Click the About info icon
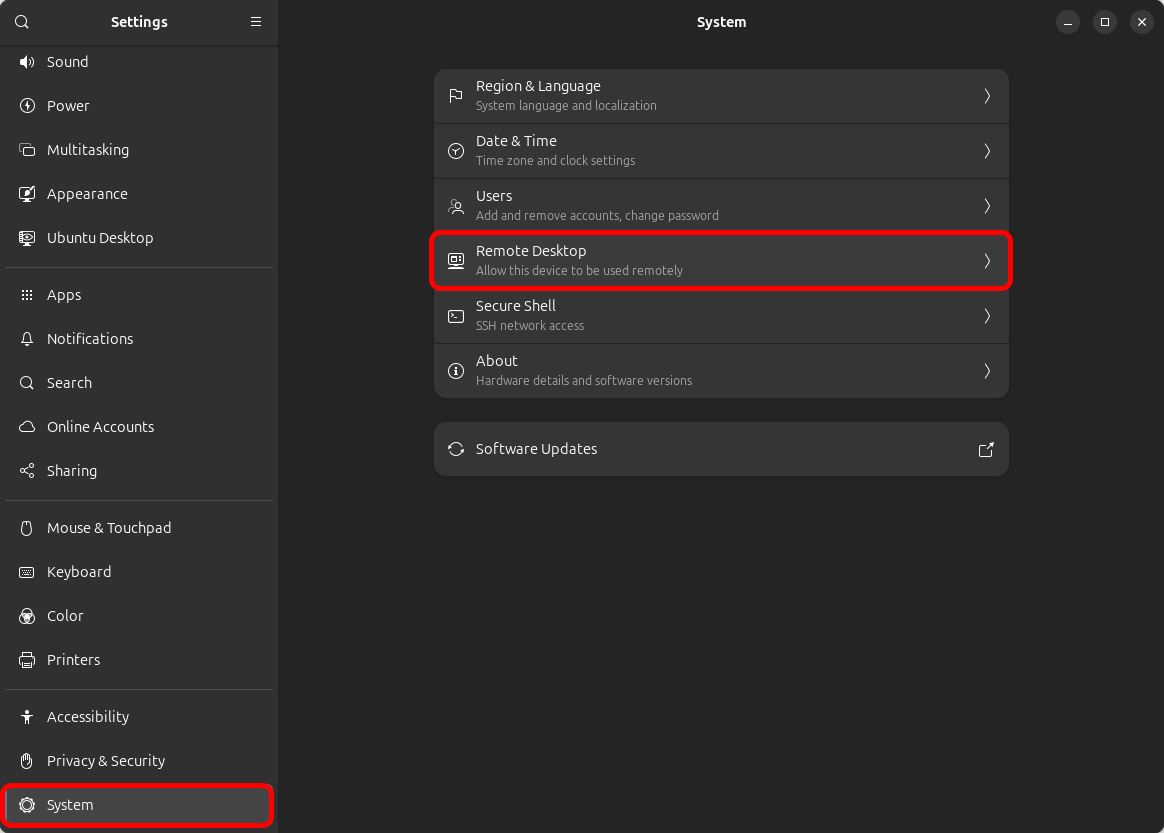The height and width of the screenshot is (833, 1164). click(456, 371)
